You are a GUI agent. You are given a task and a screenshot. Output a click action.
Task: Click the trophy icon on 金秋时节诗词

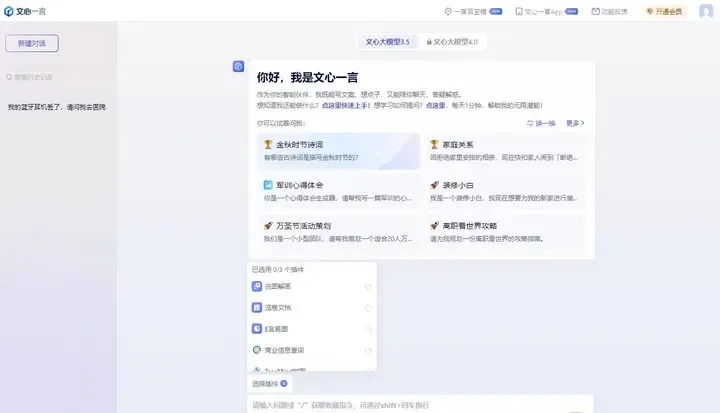point(268,144)
